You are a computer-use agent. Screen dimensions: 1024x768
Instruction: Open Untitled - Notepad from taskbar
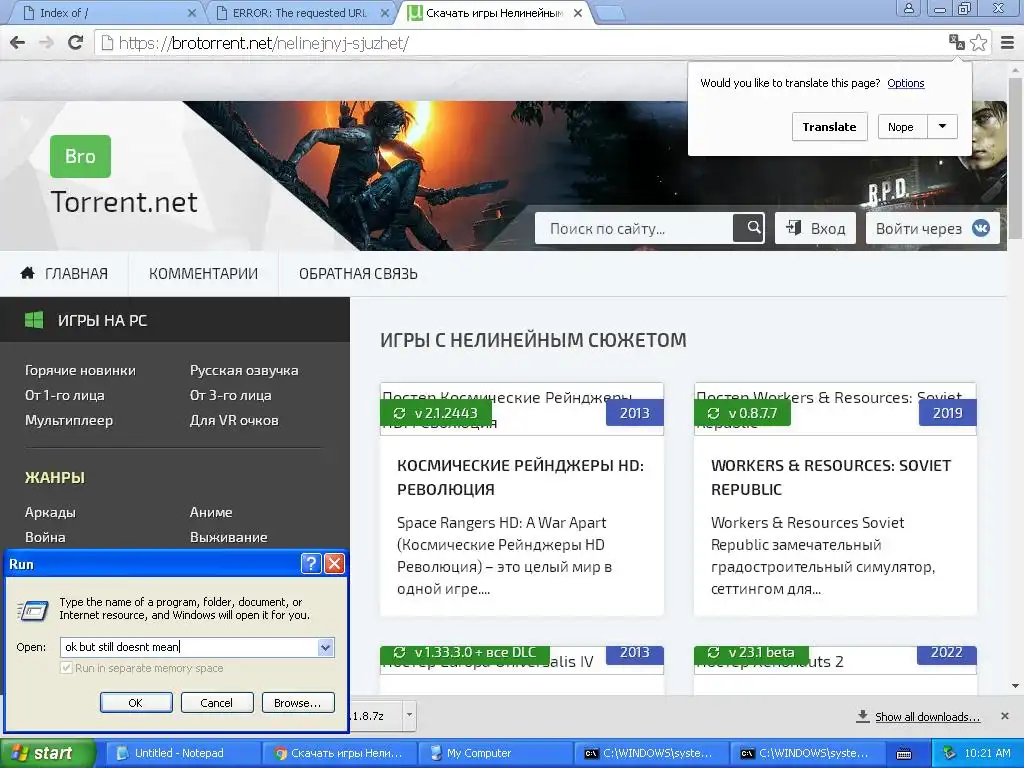coord(181,753)
